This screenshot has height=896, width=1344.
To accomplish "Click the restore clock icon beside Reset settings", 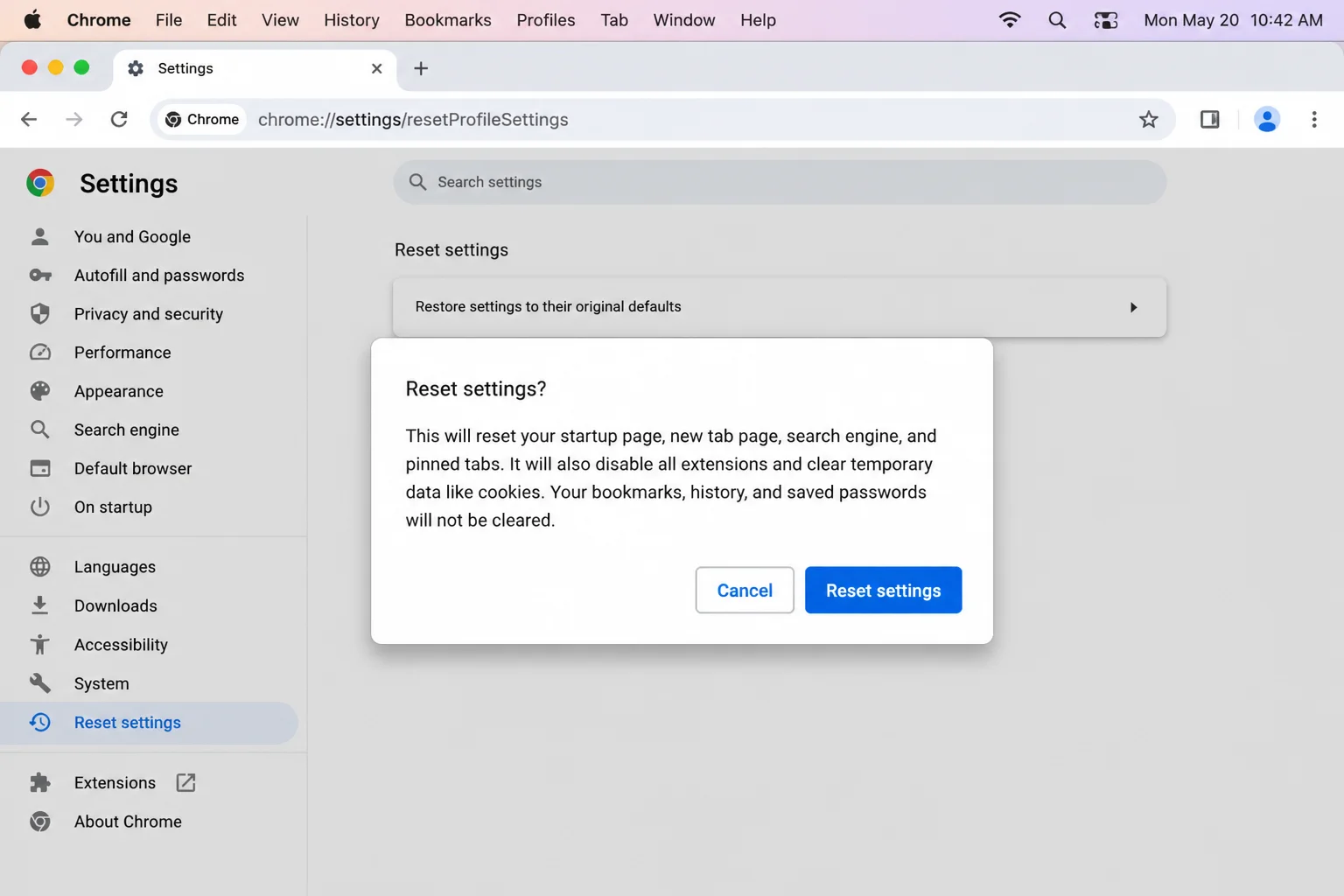I will (x=40, y=722).
